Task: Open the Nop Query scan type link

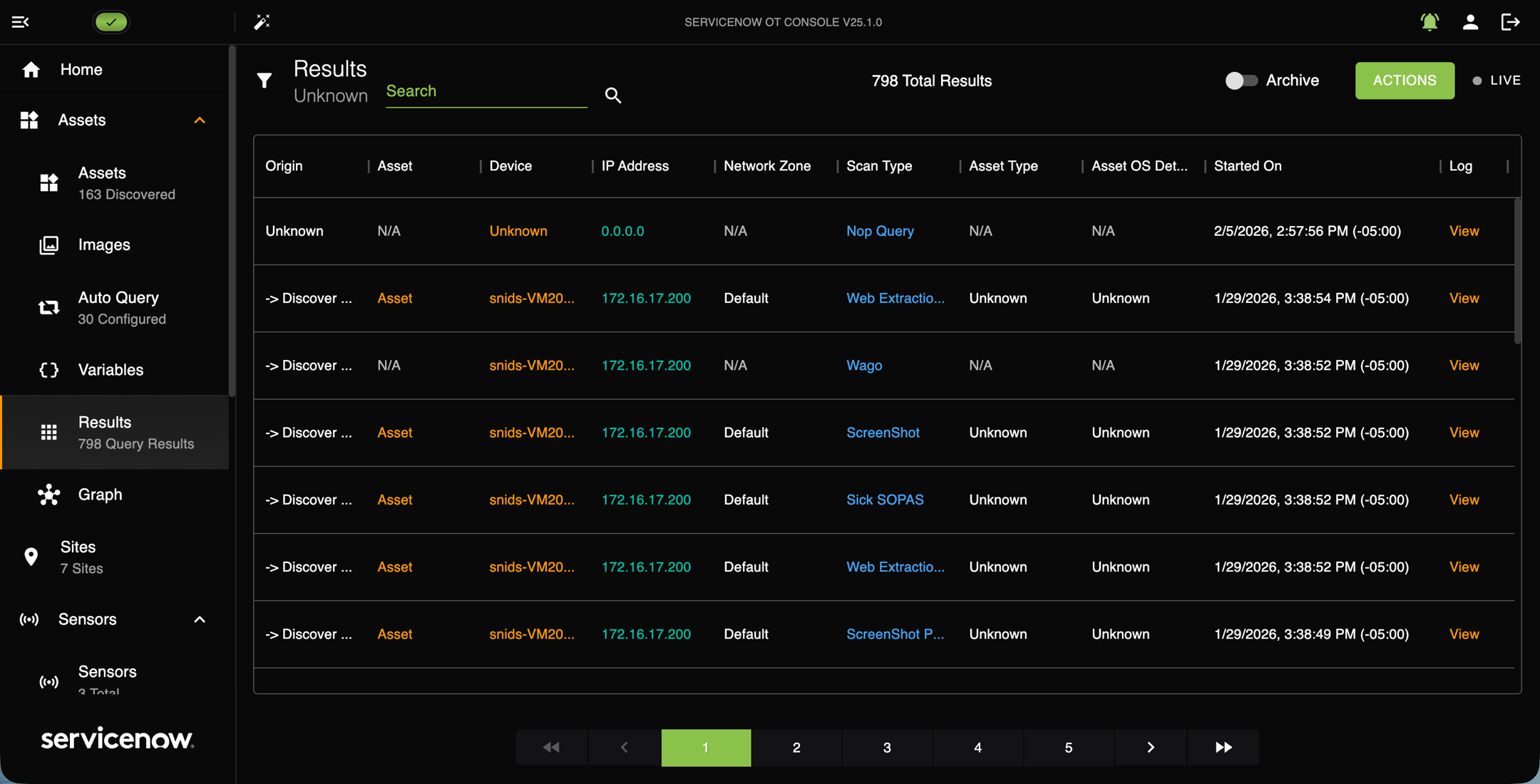Action: pos(880,231)
